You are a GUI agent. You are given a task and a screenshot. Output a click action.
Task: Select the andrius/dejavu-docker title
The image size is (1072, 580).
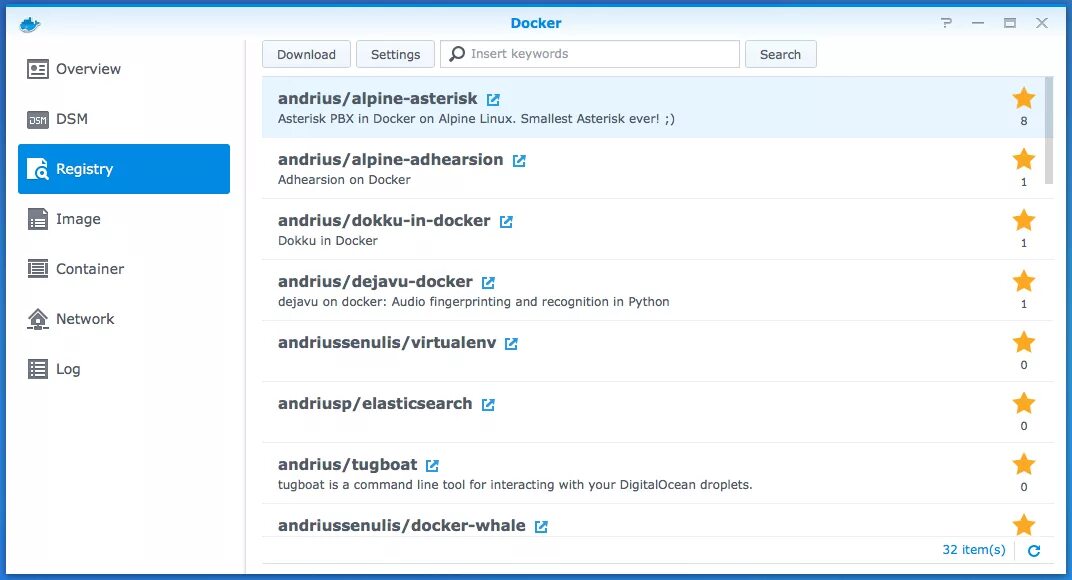click(x=375, y=281)
